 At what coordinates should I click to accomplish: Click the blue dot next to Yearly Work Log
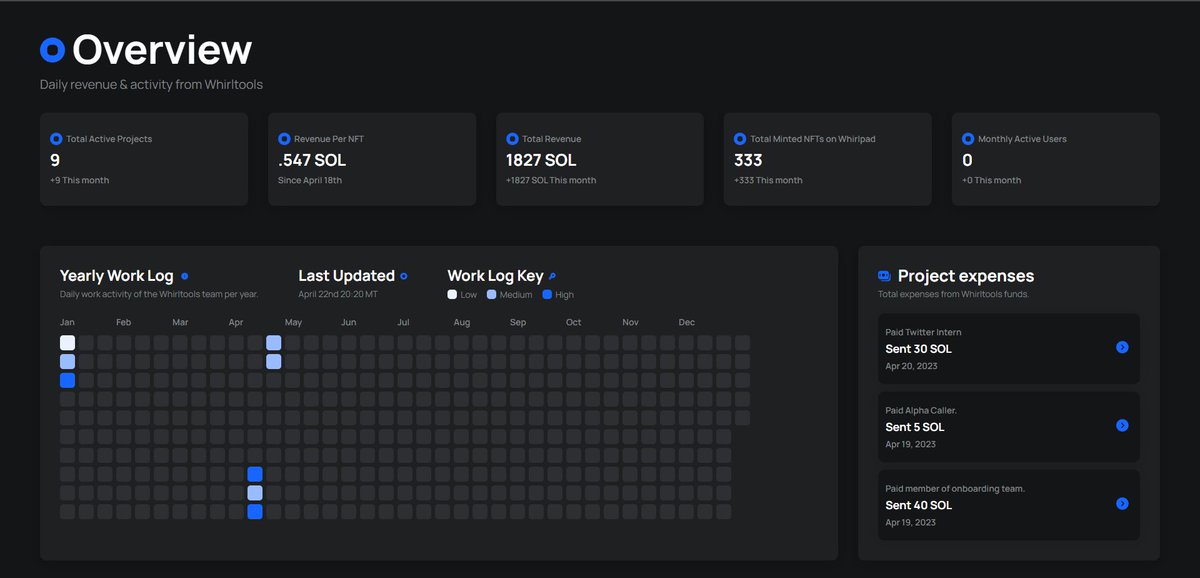point(184,276)
